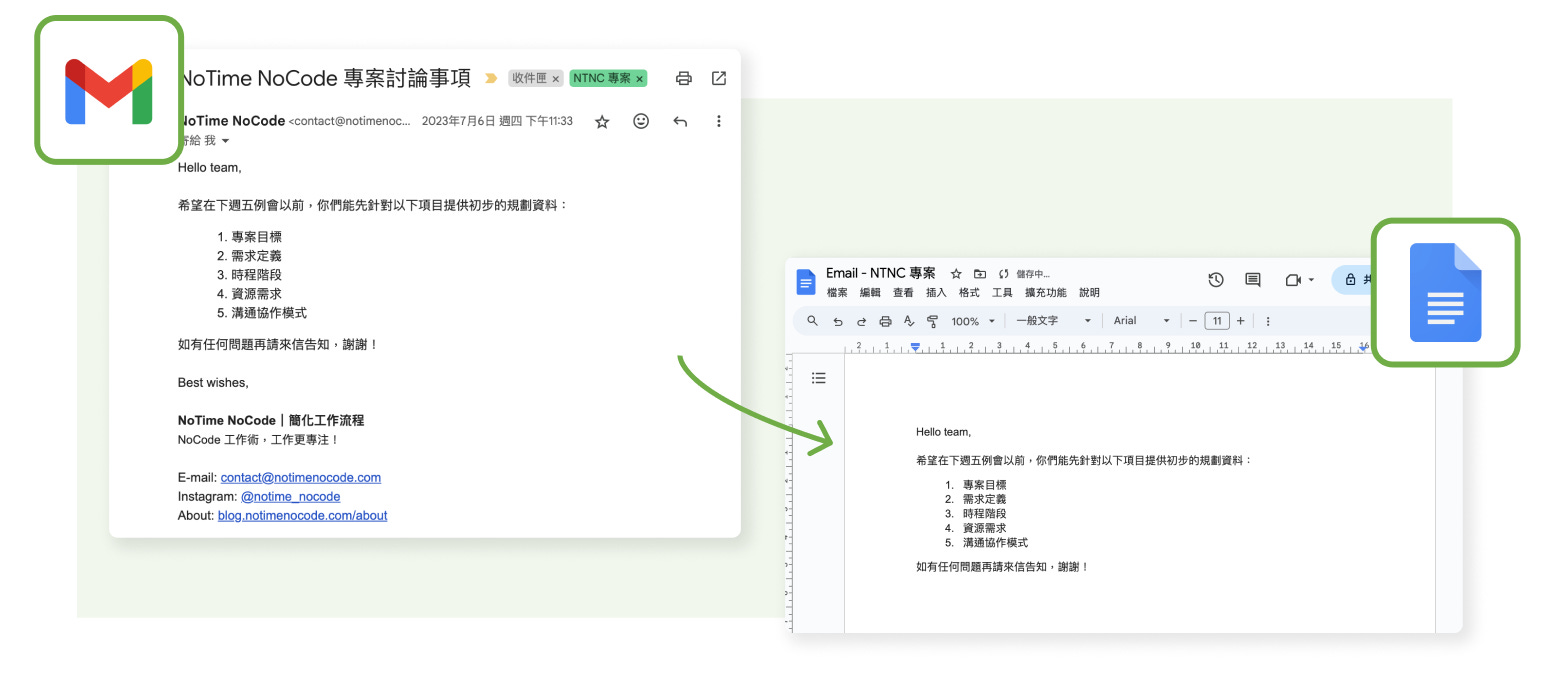The image size is (1560, 676).
Task: Check document saving status icon
Action: click(1003, 274)
